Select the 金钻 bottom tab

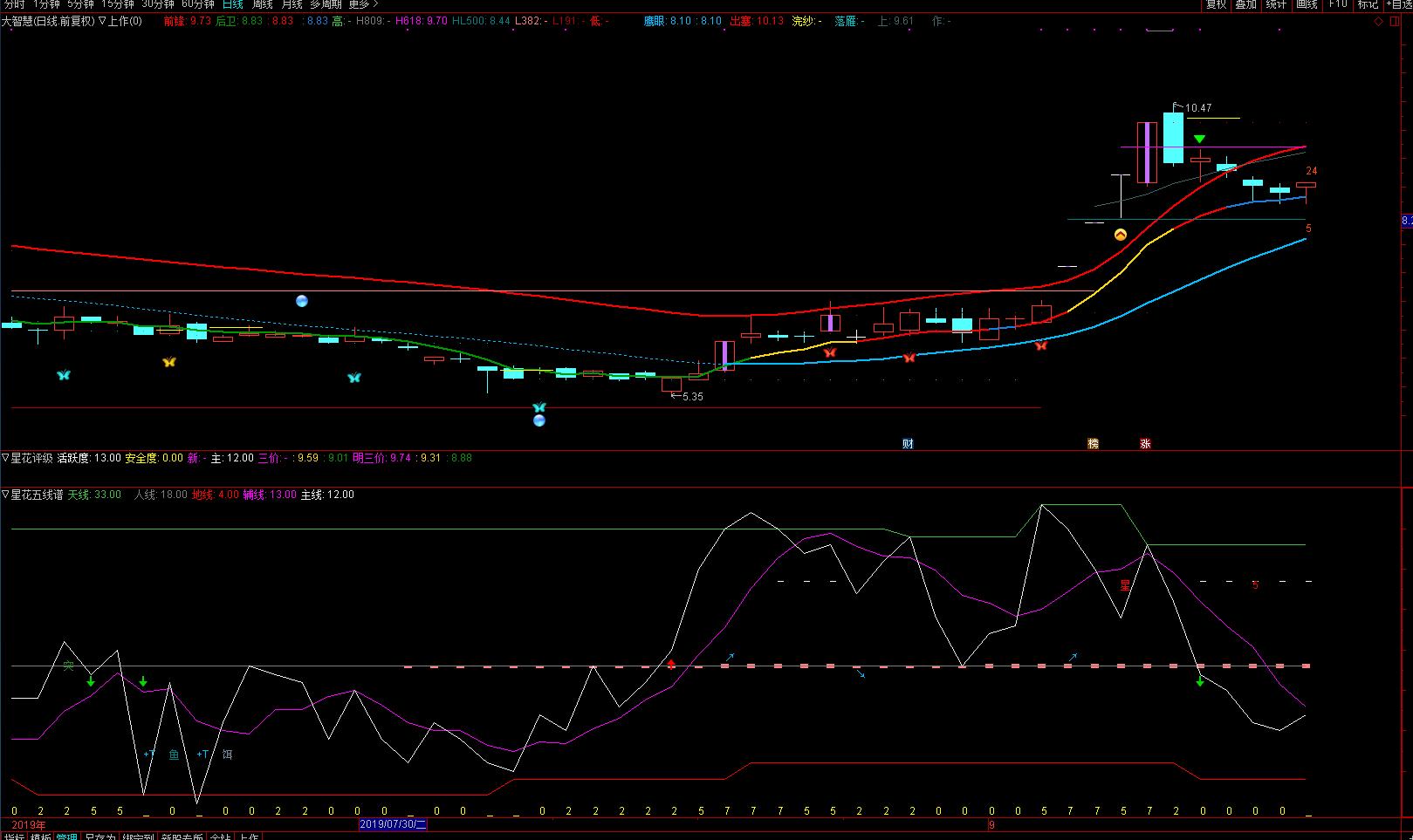click(x=221, y=837)
